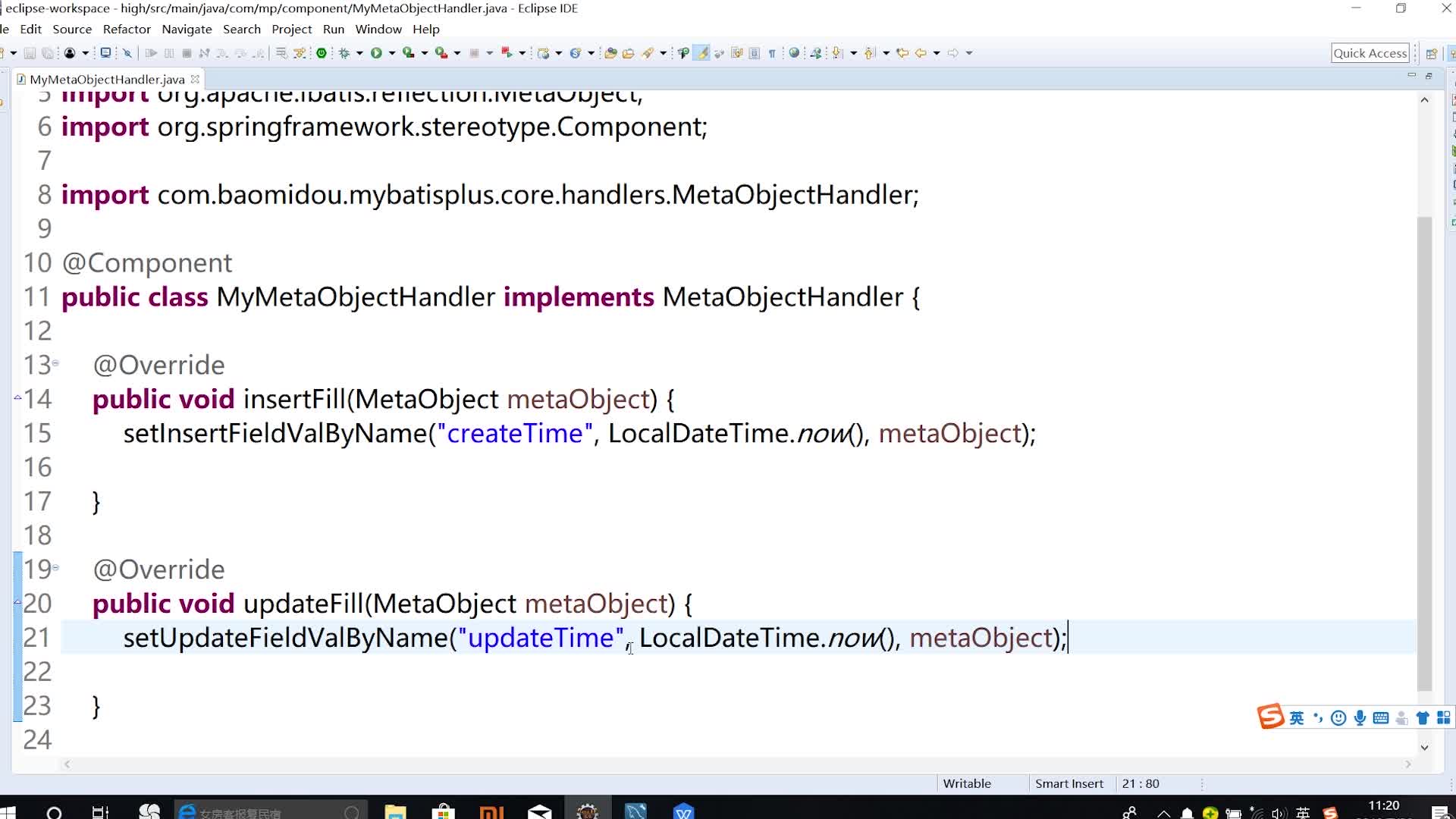This screenshot has height=819, width=1456.
Task: Click the Debug bug icon
Action: (344, 53)
